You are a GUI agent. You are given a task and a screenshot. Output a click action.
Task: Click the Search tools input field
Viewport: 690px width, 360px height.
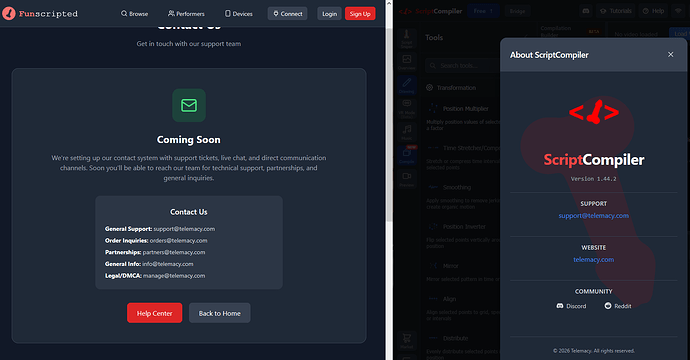[x=462, y=66]
